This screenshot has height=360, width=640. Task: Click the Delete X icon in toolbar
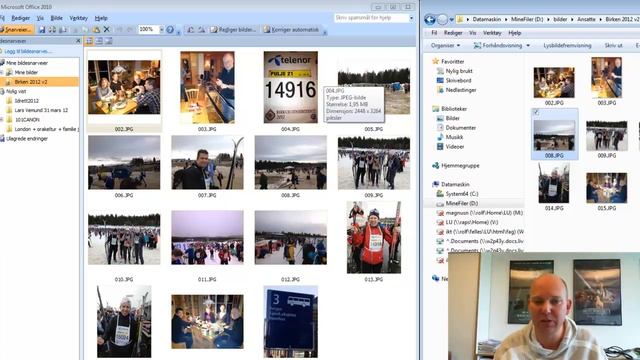[107, 29]
